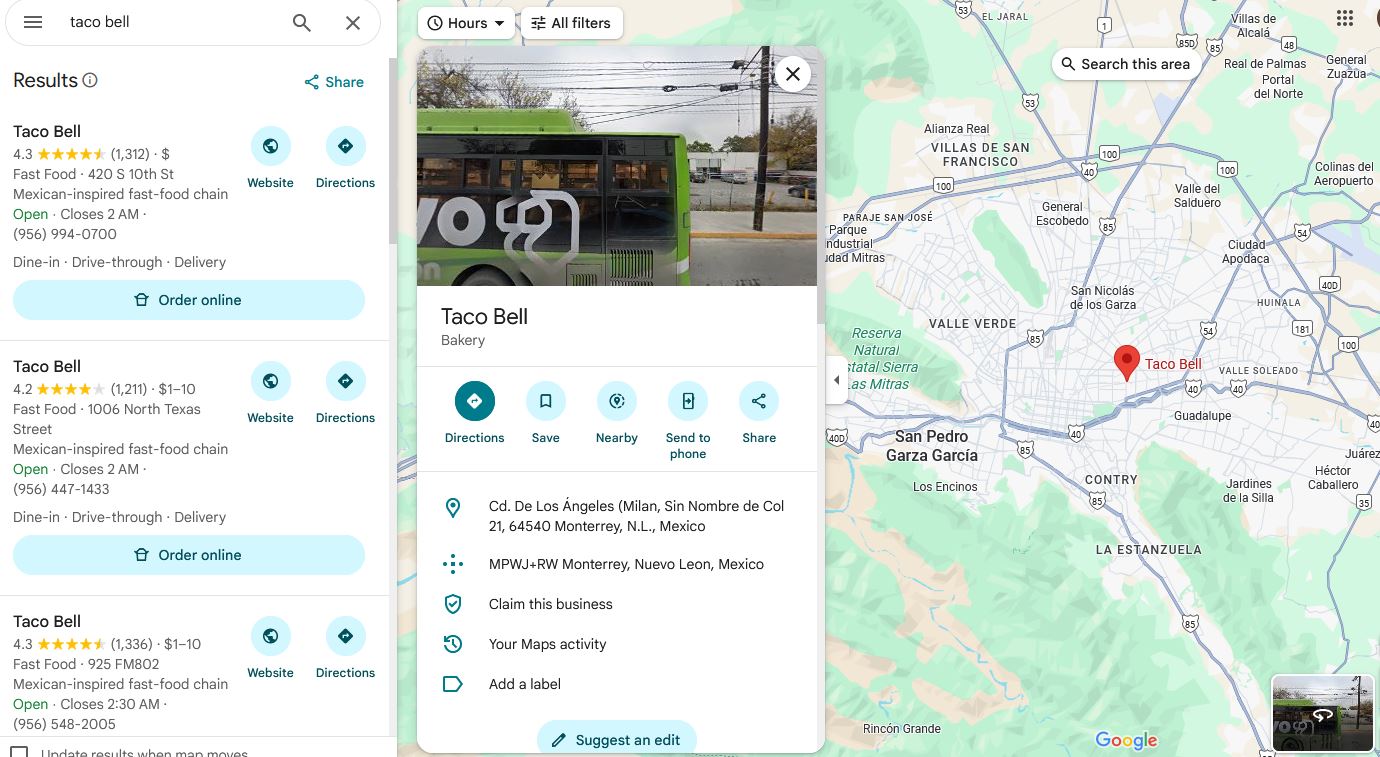Open Website for Taco Bell 1006 North Texas Street

point(271,393)
